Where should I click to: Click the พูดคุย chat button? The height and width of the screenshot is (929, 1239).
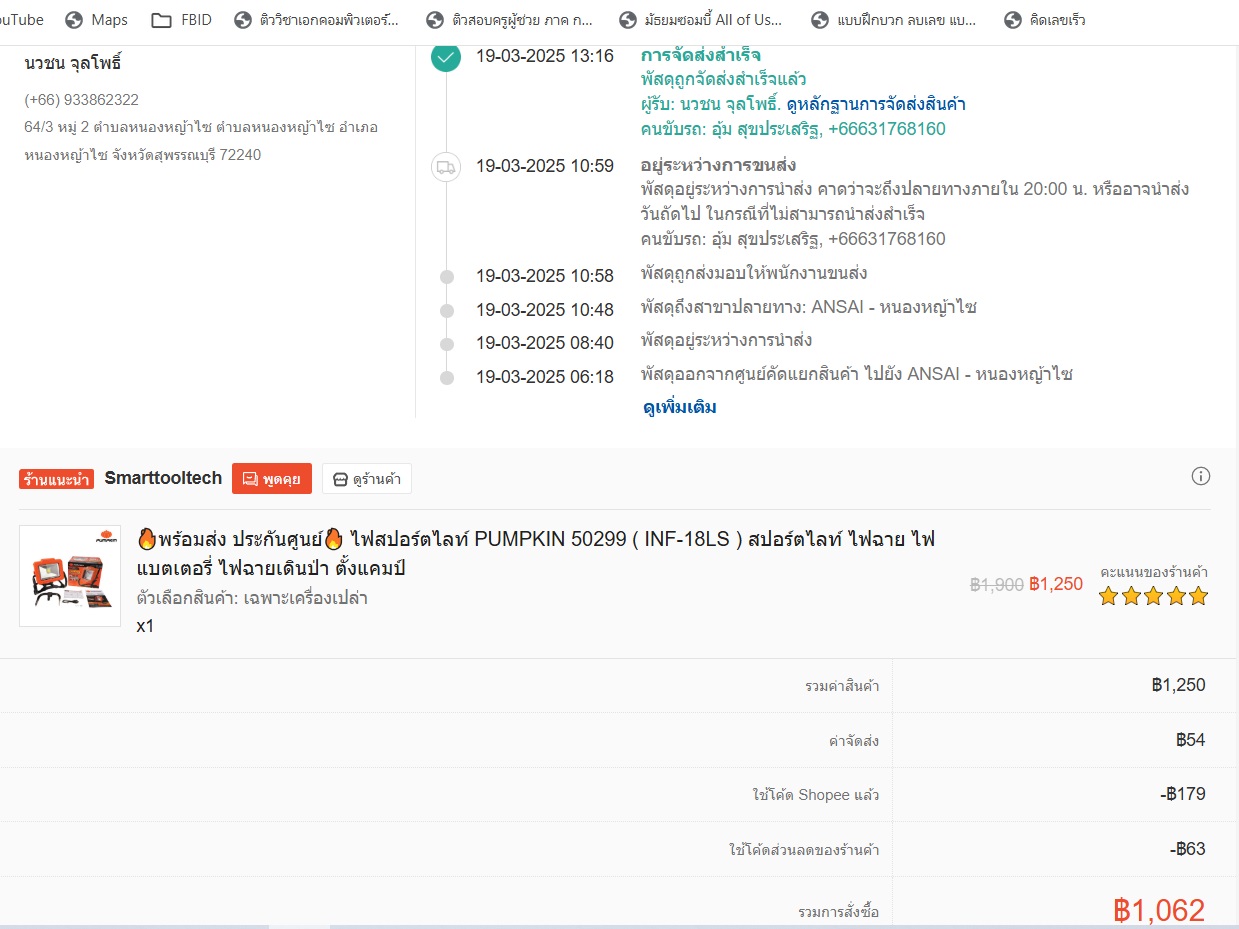pos(272,479)
